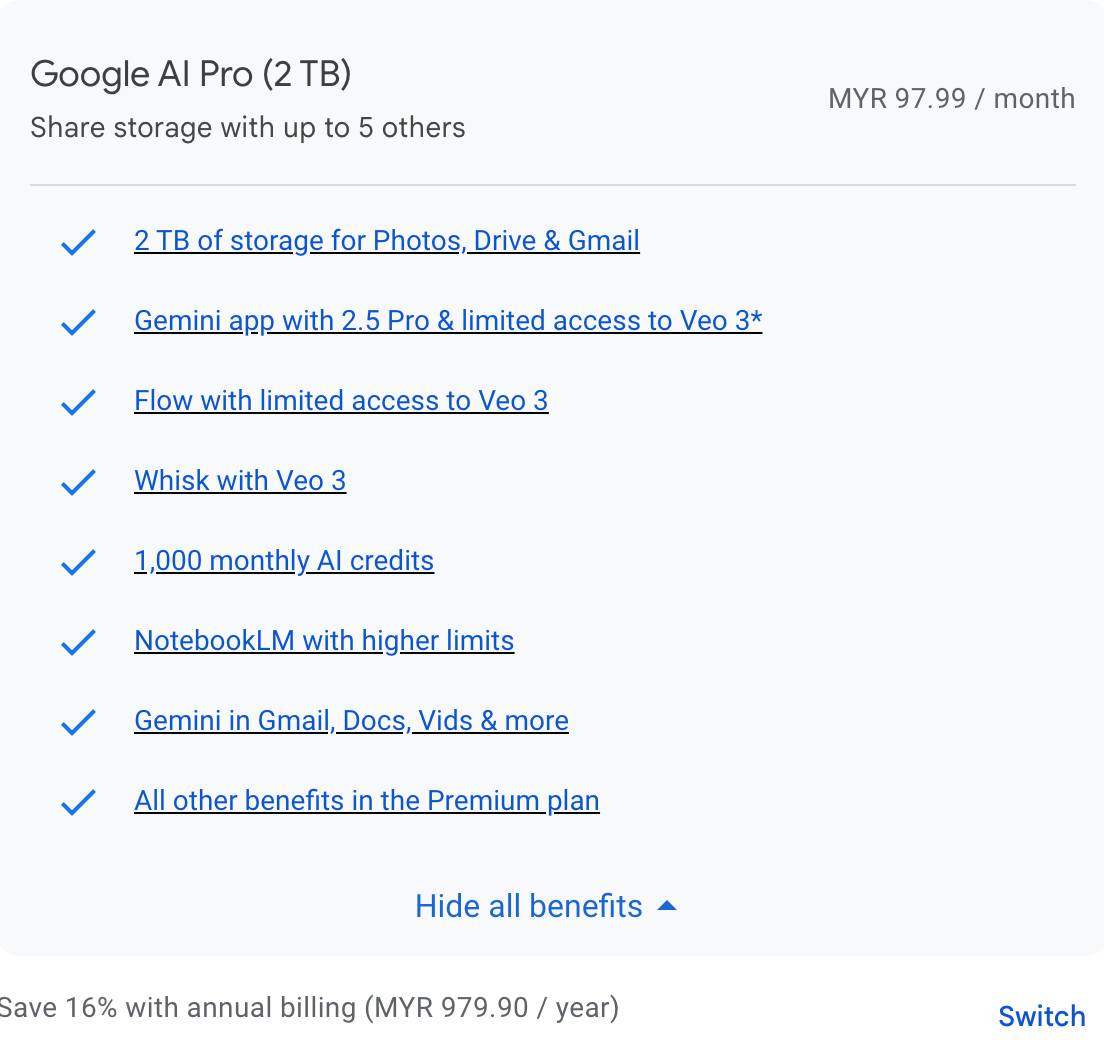Follow NotebookLM with higher limits link
The height and width of the screenshot is (1054, 1104).
click(x=324, y=641)
